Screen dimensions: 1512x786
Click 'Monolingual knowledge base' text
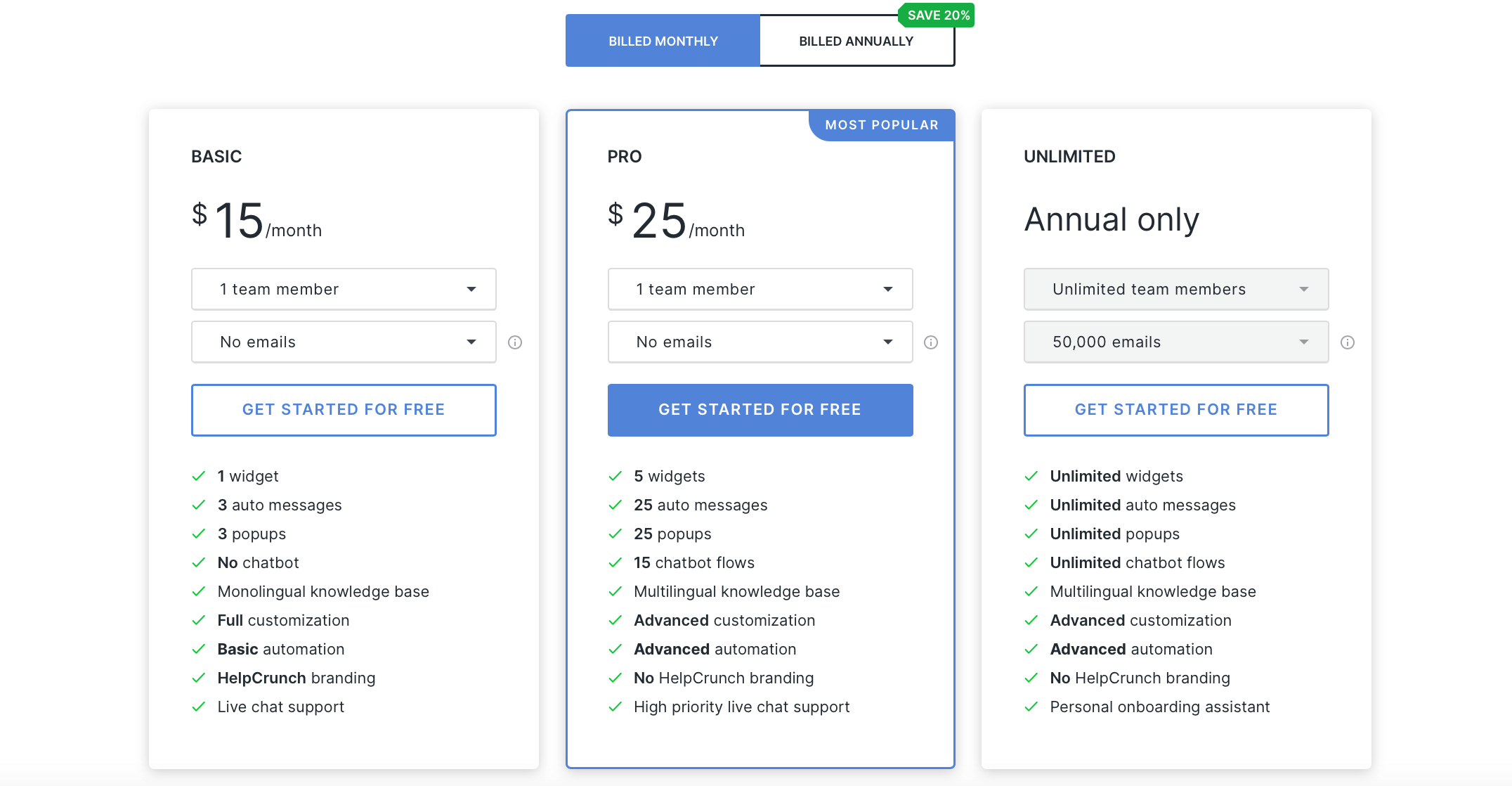point(323,591)
